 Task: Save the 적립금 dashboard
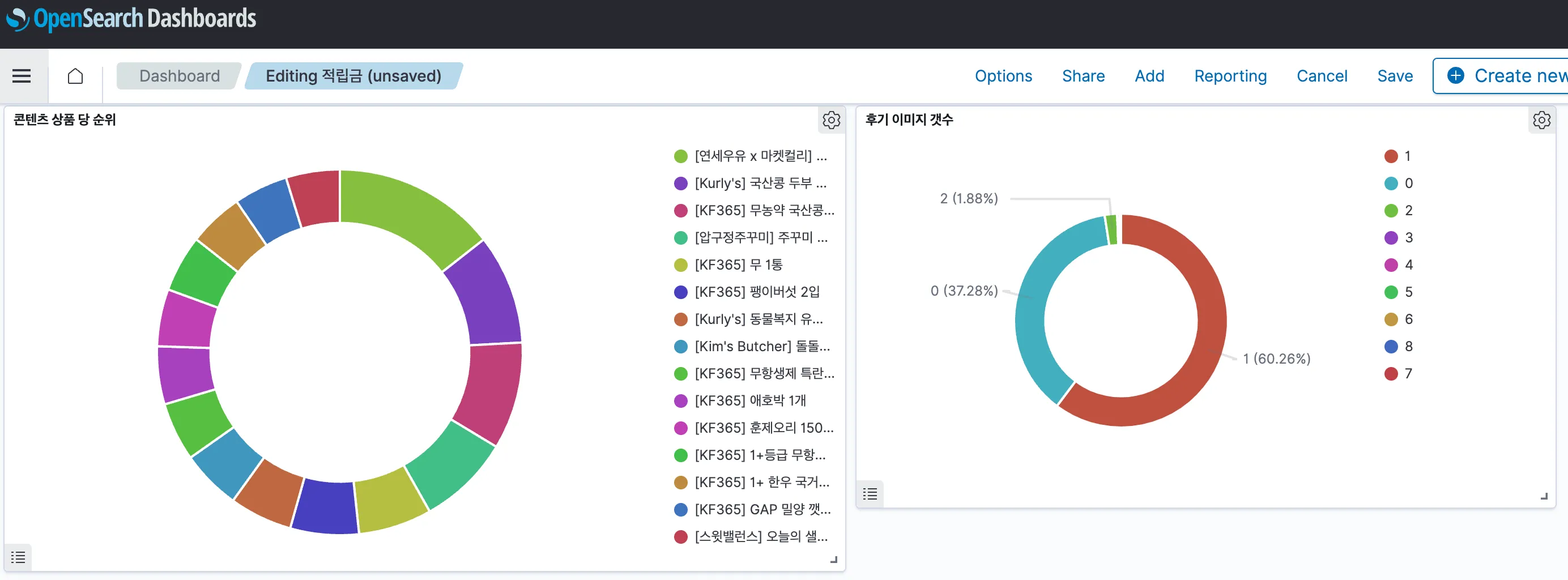tap(1395, 75)
